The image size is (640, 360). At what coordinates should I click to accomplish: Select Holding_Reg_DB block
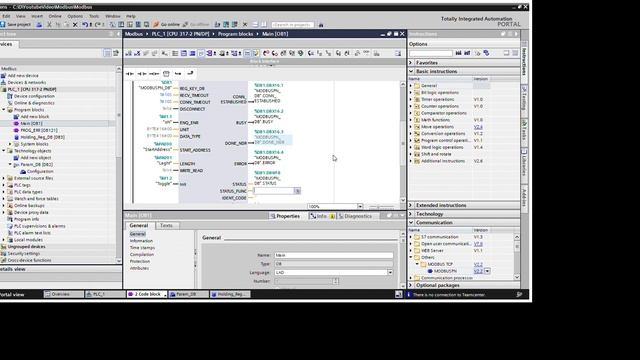[42, 137]
